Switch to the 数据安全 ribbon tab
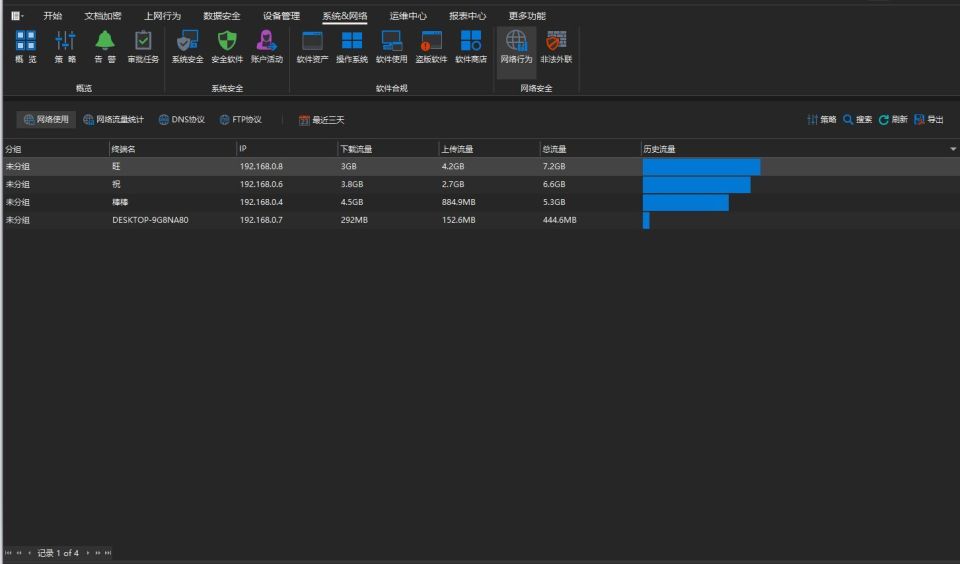Viewport: 960px width, 564px height. click(222, 16)
